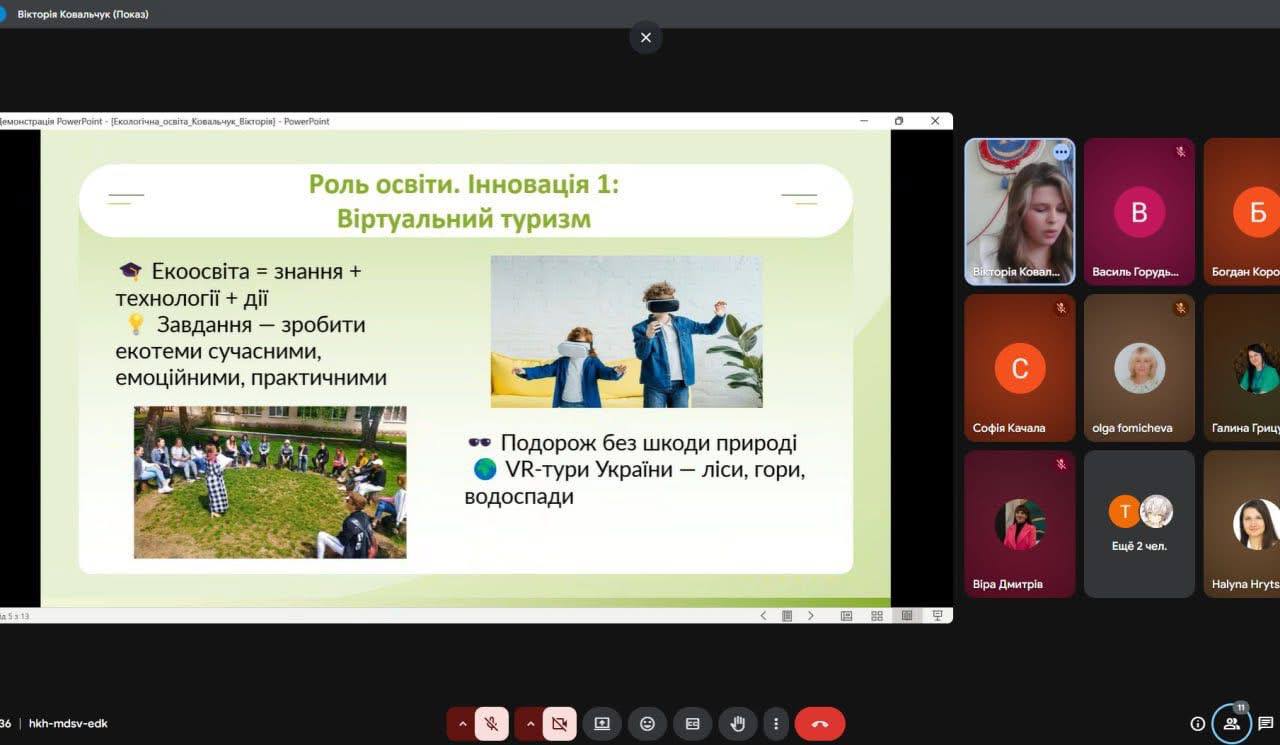Screen dimensions: 1280x745
Task: Raise your hand
Action: (x=738, y=723)
